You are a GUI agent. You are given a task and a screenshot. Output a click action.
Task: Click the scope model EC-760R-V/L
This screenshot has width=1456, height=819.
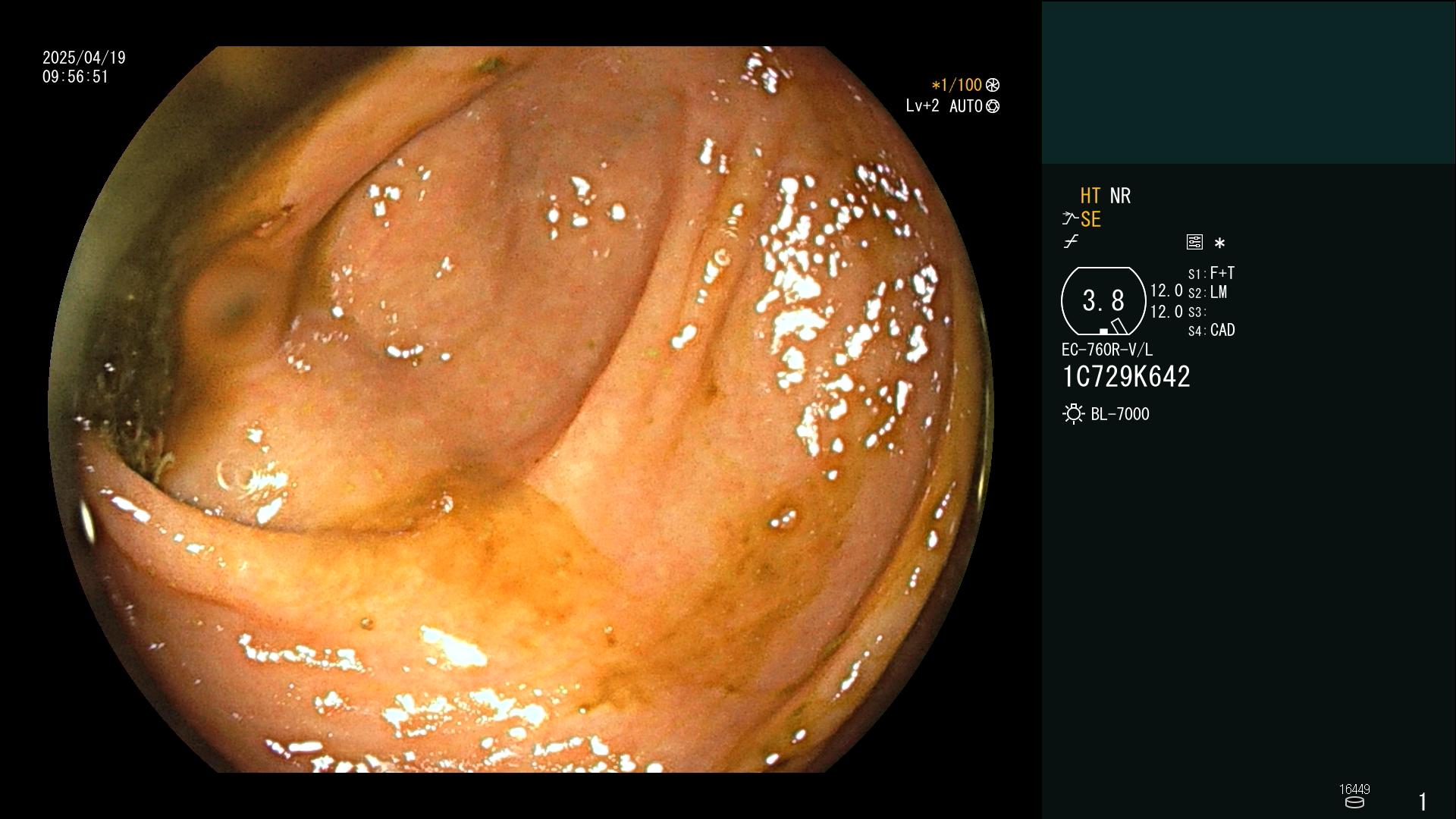1107,350
